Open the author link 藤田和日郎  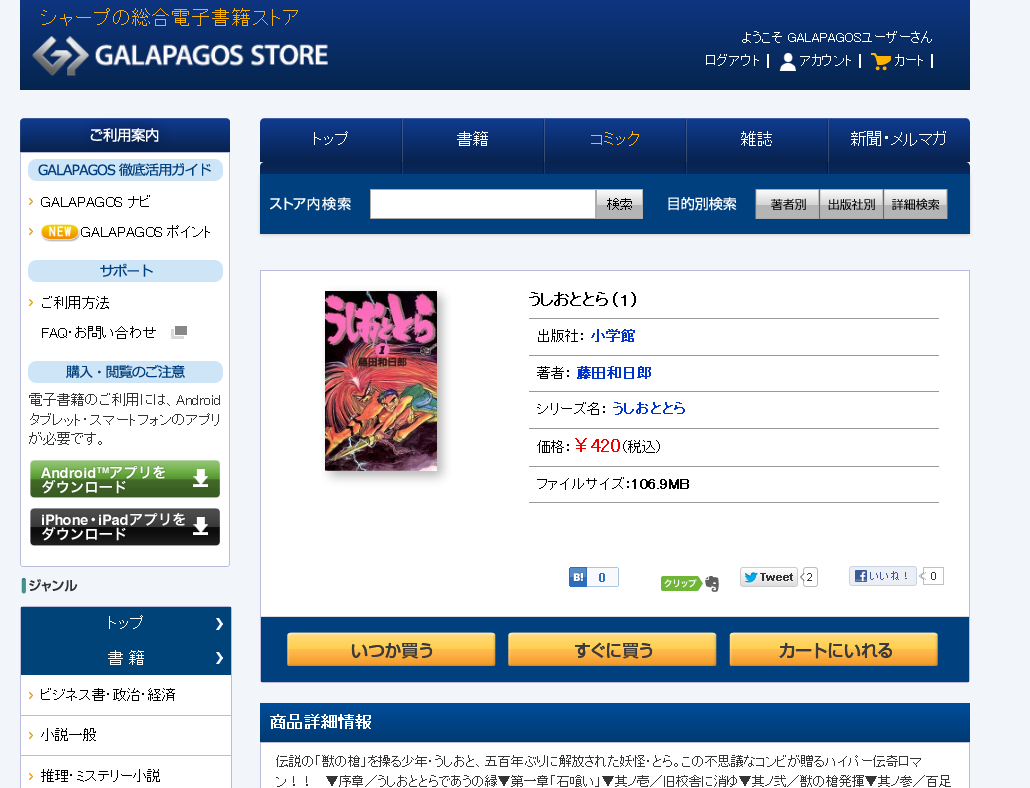(614, 373)
